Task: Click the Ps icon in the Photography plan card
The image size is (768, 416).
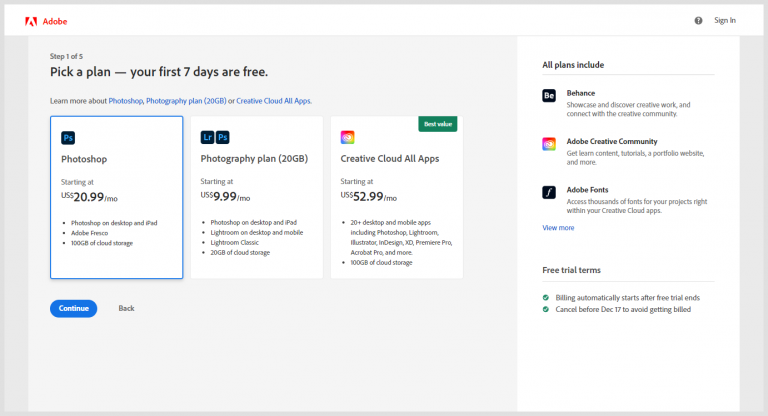Action: (x=223, y=137)
